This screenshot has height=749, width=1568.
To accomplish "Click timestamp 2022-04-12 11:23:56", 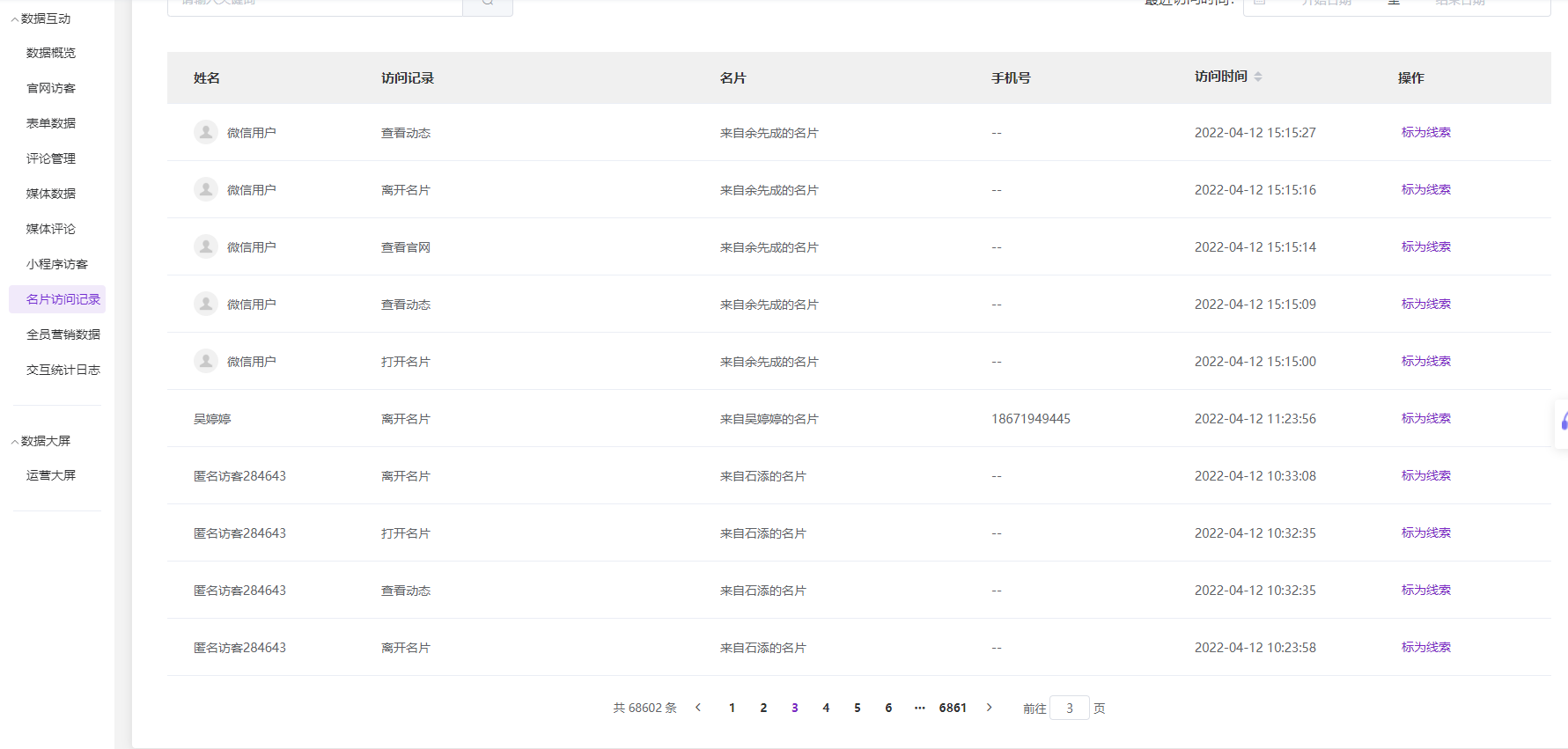I will (1255, 419).
